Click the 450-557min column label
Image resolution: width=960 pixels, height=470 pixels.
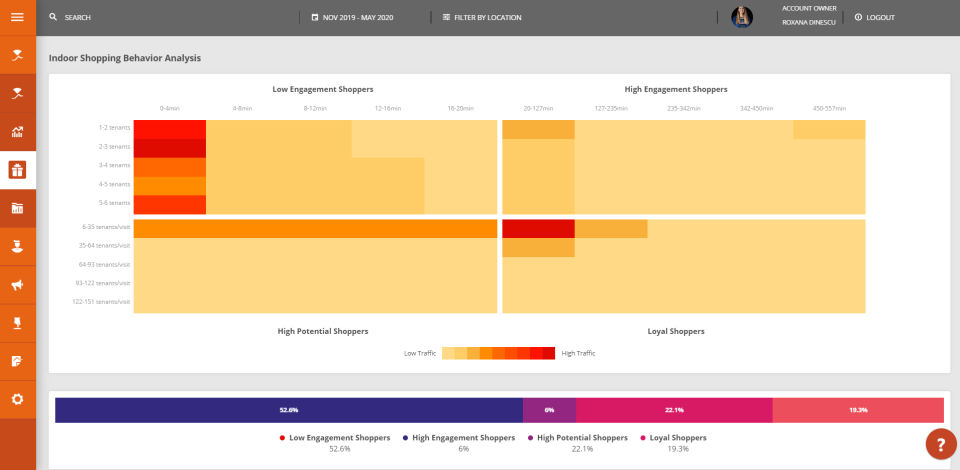829,108
